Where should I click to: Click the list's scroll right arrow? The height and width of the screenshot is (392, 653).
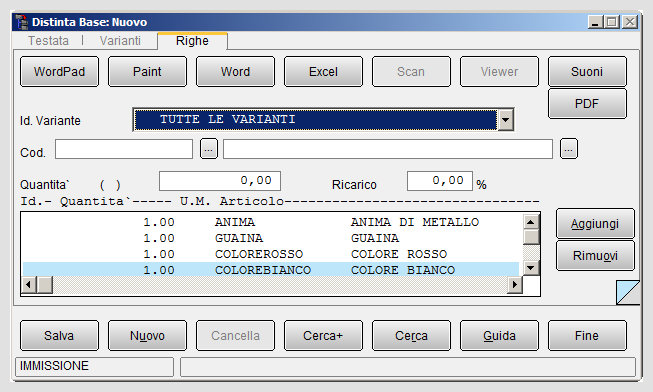[x=515, y=285]
